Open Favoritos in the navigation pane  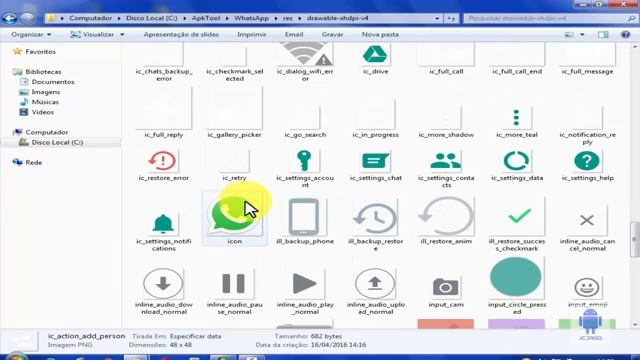(x=40, y=52)
